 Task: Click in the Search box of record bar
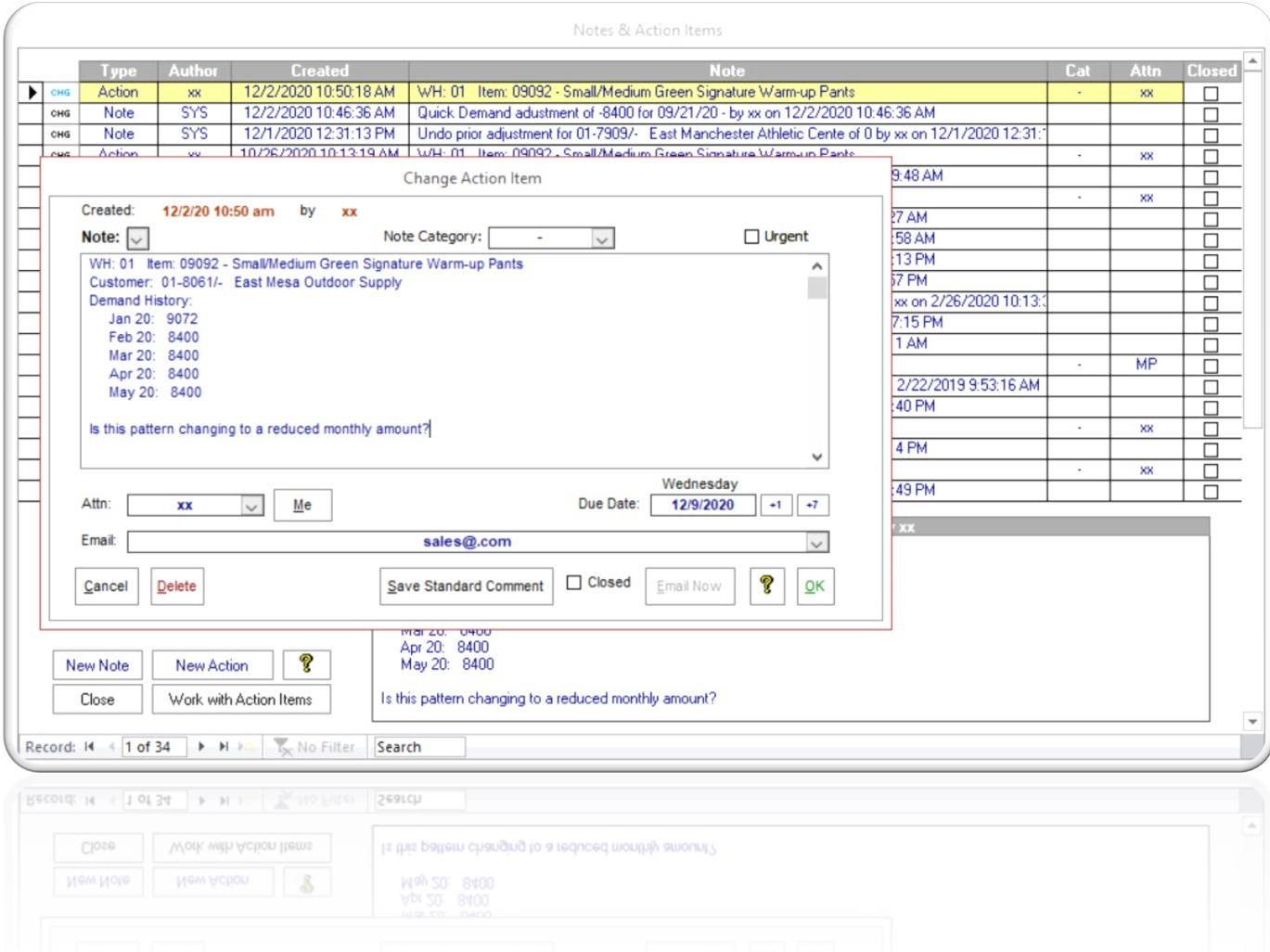pyautogui.click(x=418, y=747)
